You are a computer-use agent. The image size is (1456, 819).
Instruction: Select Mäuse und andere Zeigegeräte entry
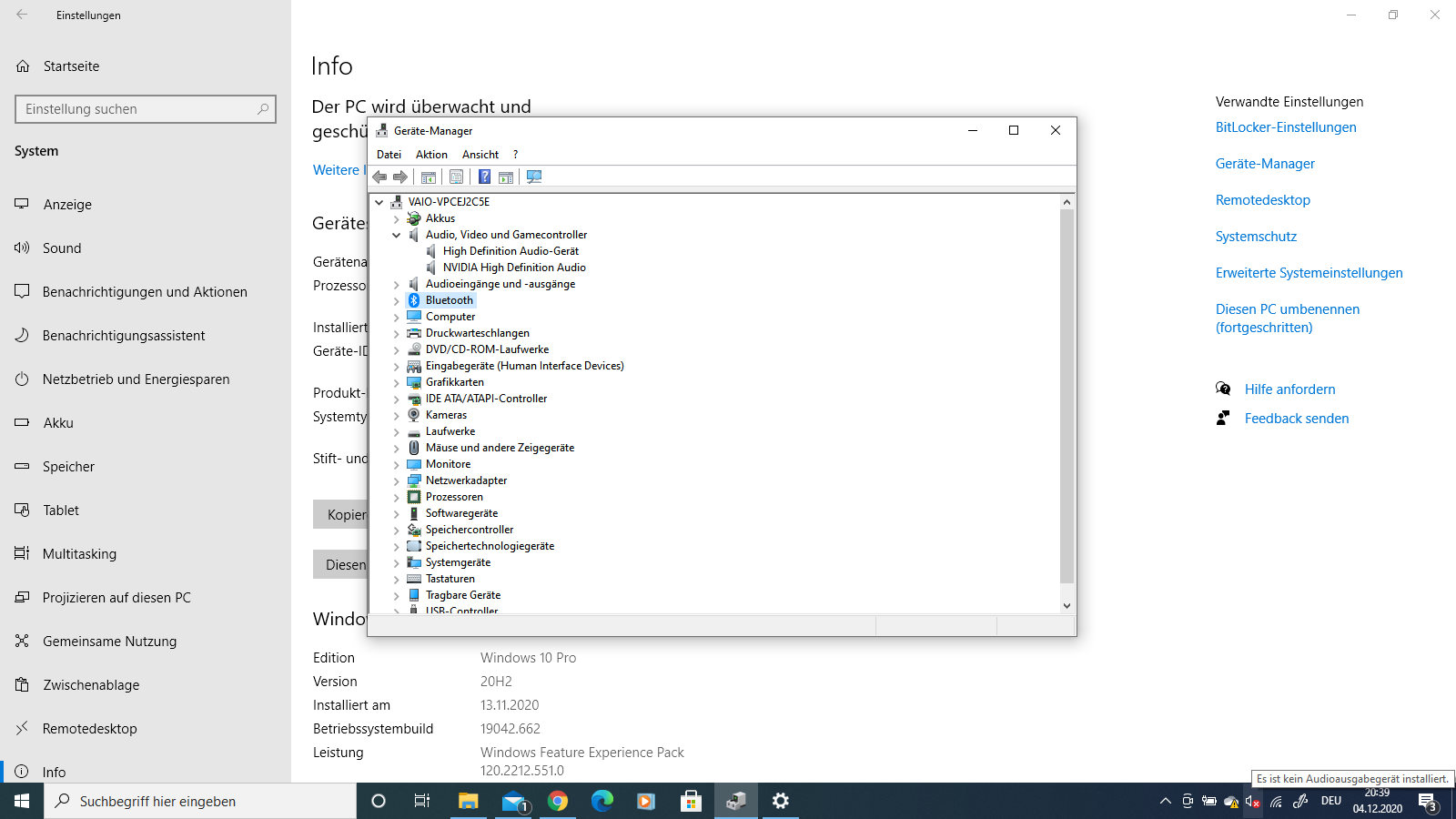click(500, 448)
